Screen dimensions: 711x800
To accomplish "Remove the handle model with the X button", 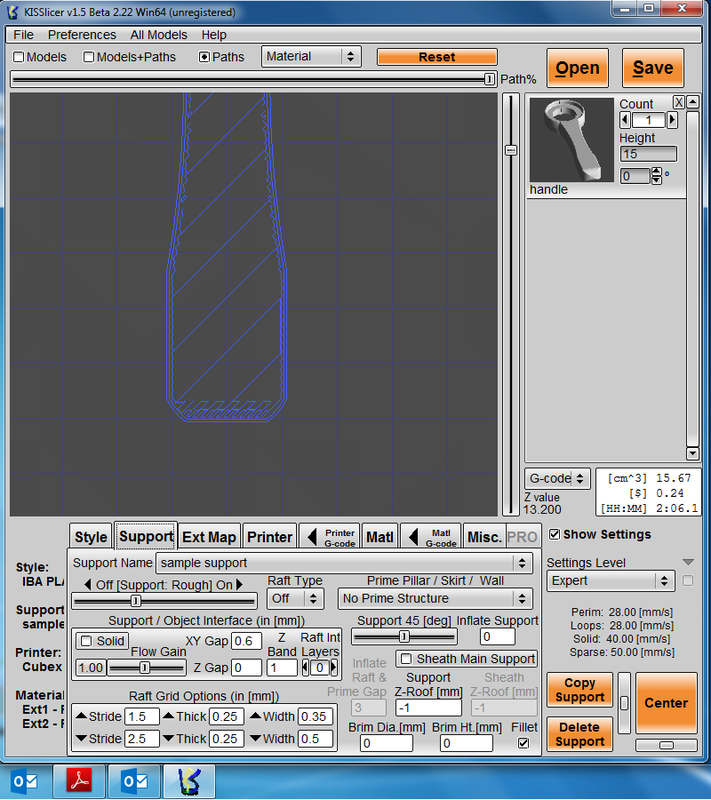I will 678,102.
